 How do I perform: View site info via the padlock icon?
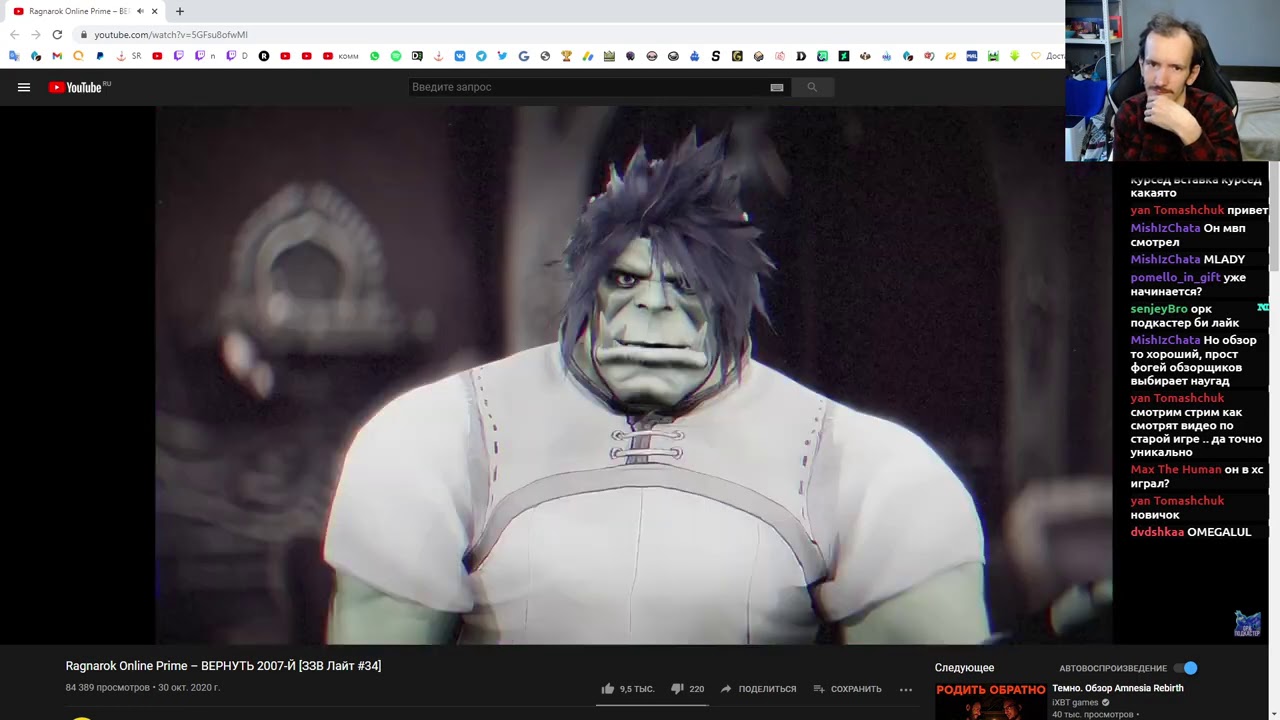pos(84,34)
